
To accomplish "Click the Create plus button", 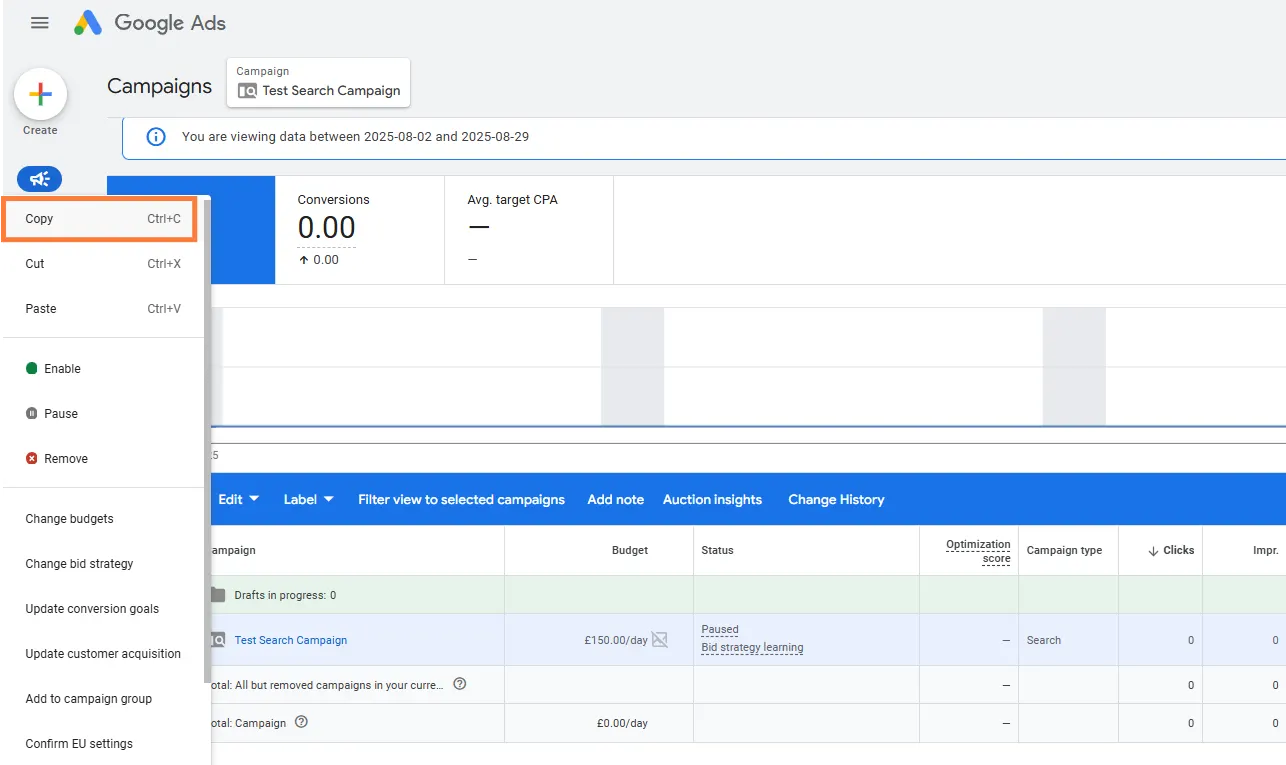I will [40, 95].
